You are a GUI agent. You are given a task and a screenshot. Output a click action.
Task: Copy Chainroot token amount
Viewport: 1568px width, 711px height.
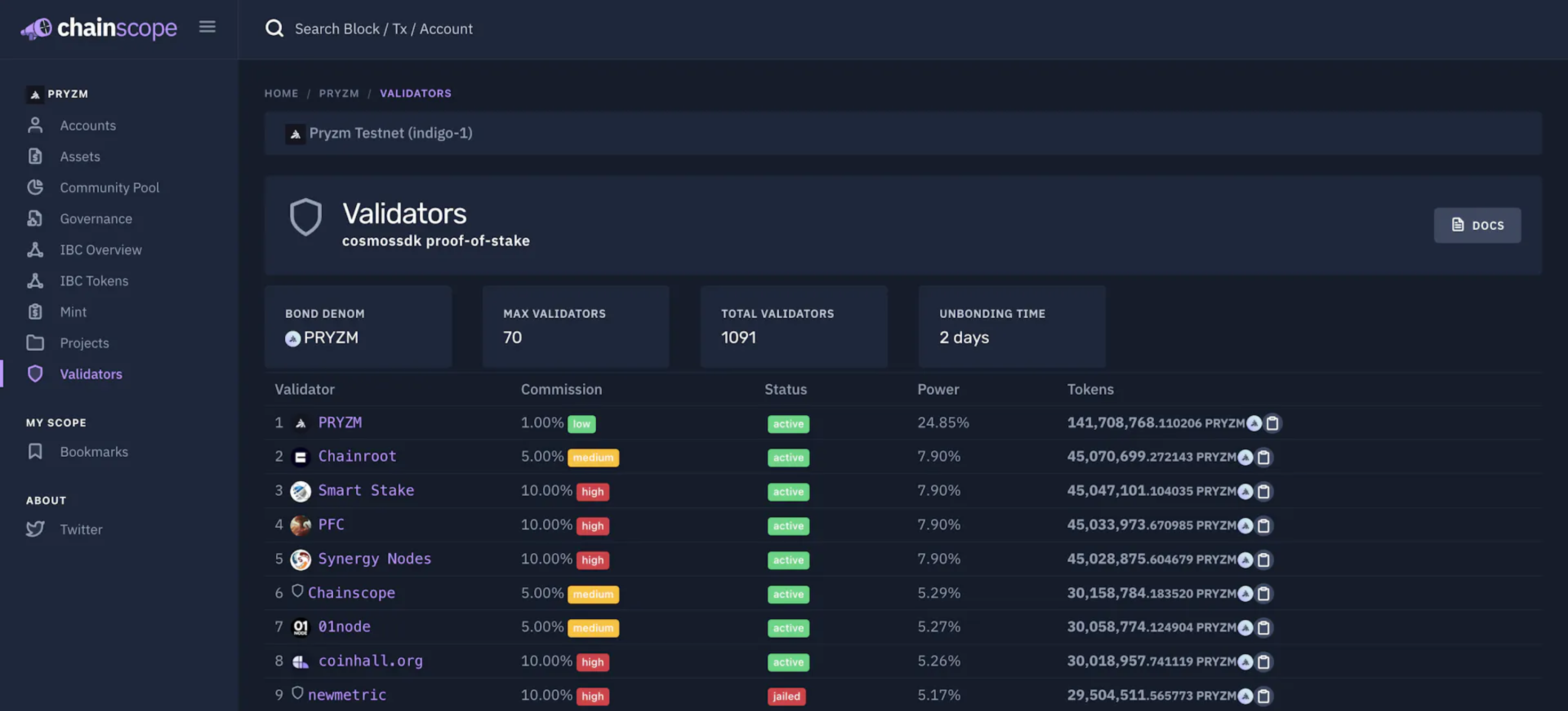point(1263,457)
